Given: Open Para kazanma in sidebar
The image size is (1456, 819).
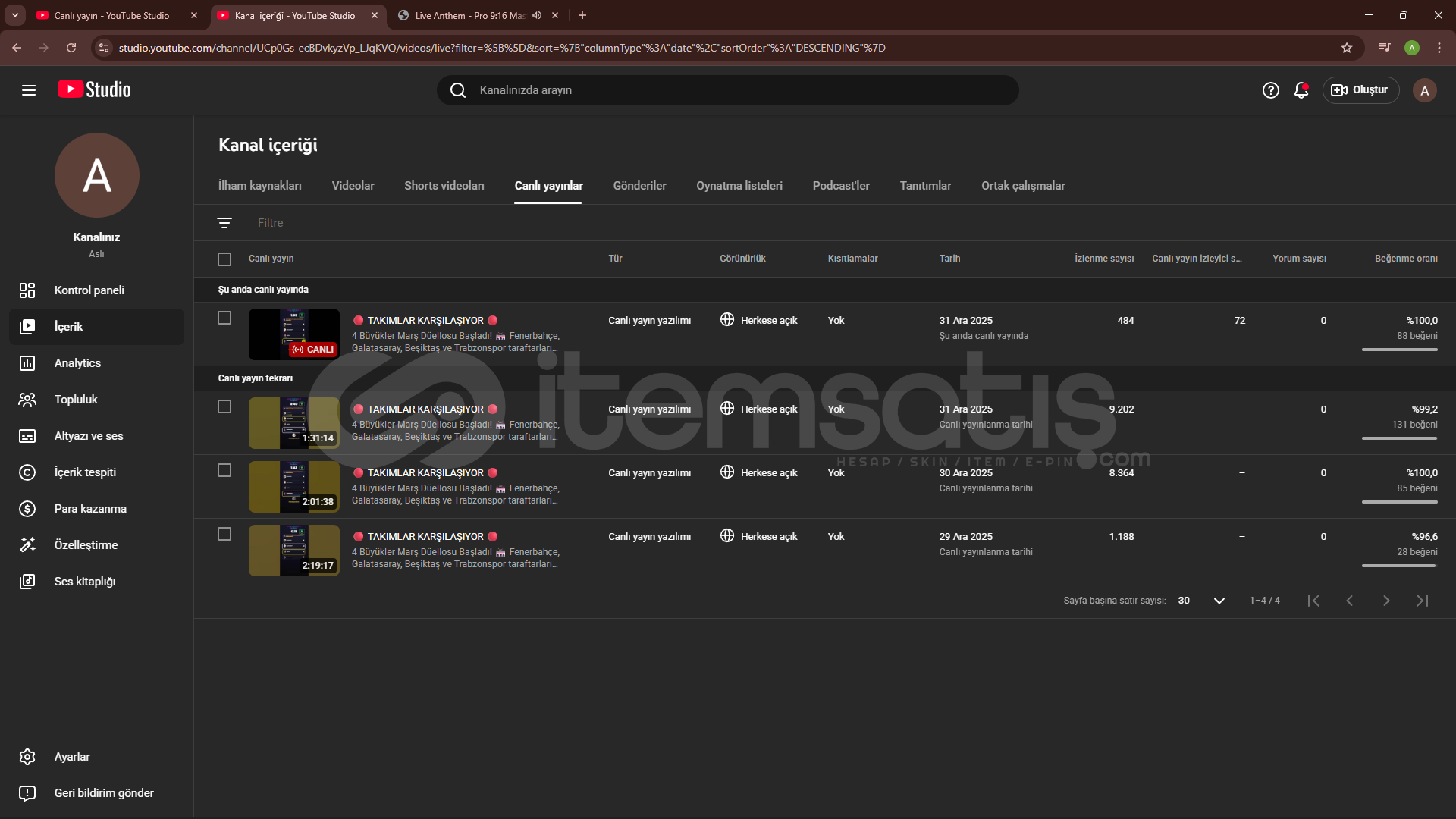Looking at the screenshot, I should point(89,509).
